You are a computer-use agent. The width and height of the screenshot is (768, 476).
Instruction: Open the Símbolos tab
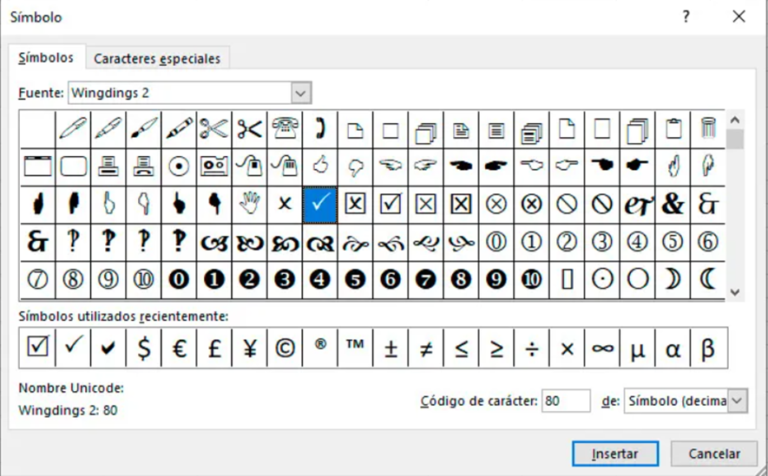click(x=46, y=58)
